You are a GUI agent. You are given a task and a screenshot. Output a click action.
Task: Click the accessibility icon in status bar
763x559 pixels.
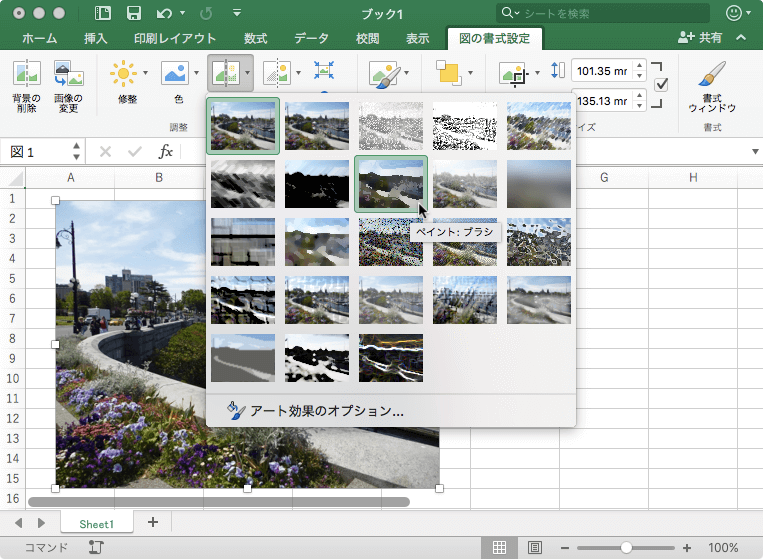click(x=96, y=547)
